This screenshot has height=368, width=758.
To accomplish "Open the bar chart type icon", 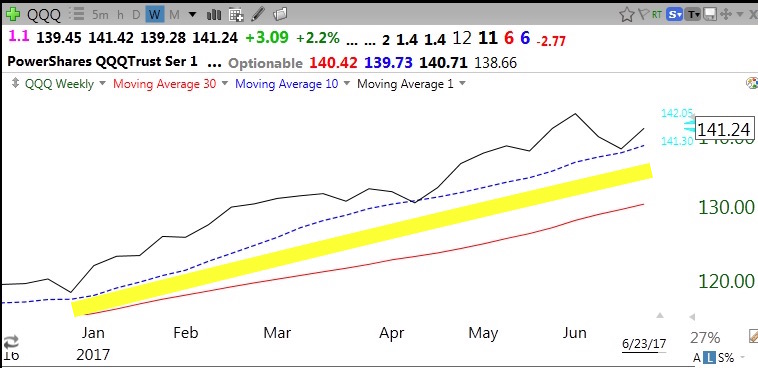I will point(214,15).
